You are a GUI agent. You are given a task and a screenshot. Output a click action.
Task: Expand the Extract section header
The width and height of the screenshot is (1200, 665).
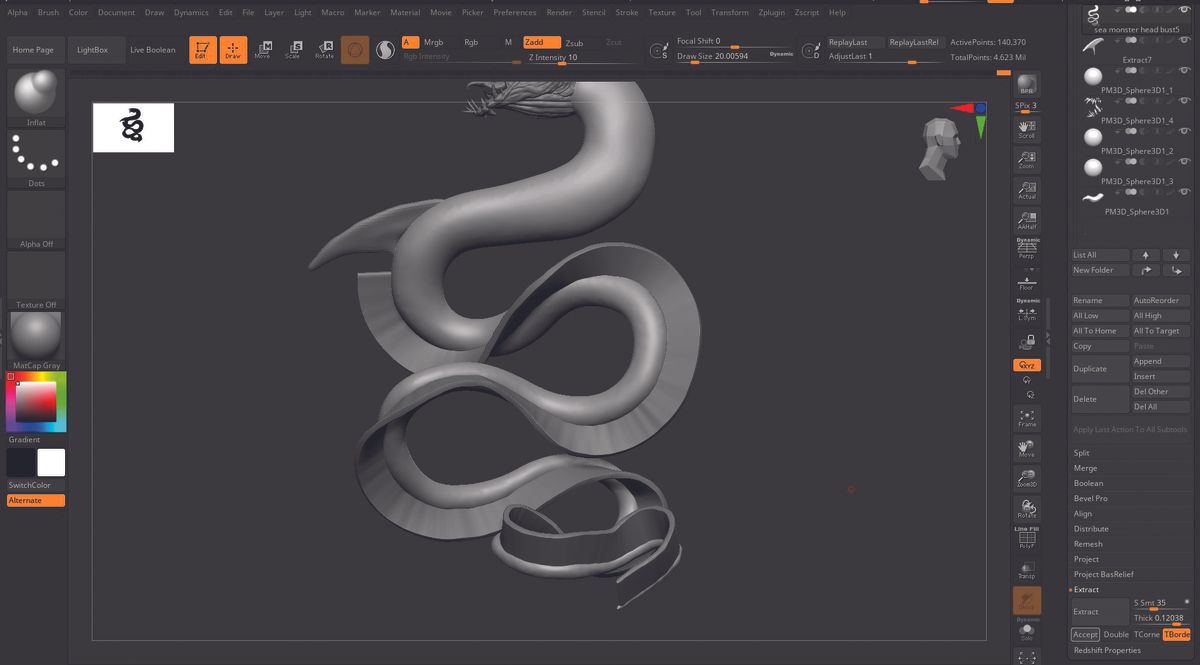(x=1087, y=589)
